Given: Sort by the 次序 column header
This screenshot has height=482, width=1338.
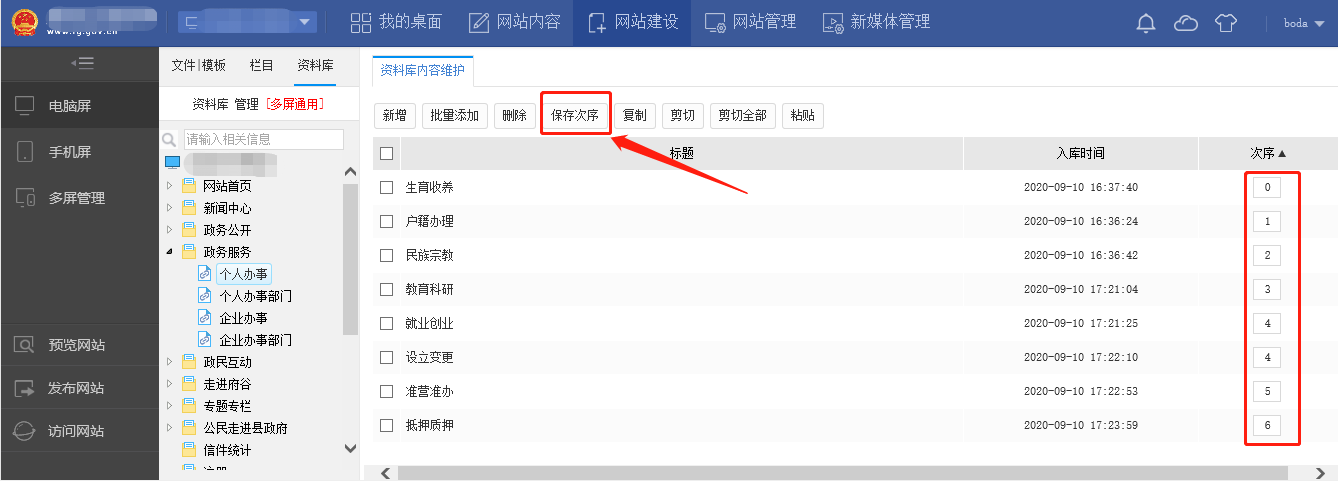Looking at the screenshot, I should 1268,154.
